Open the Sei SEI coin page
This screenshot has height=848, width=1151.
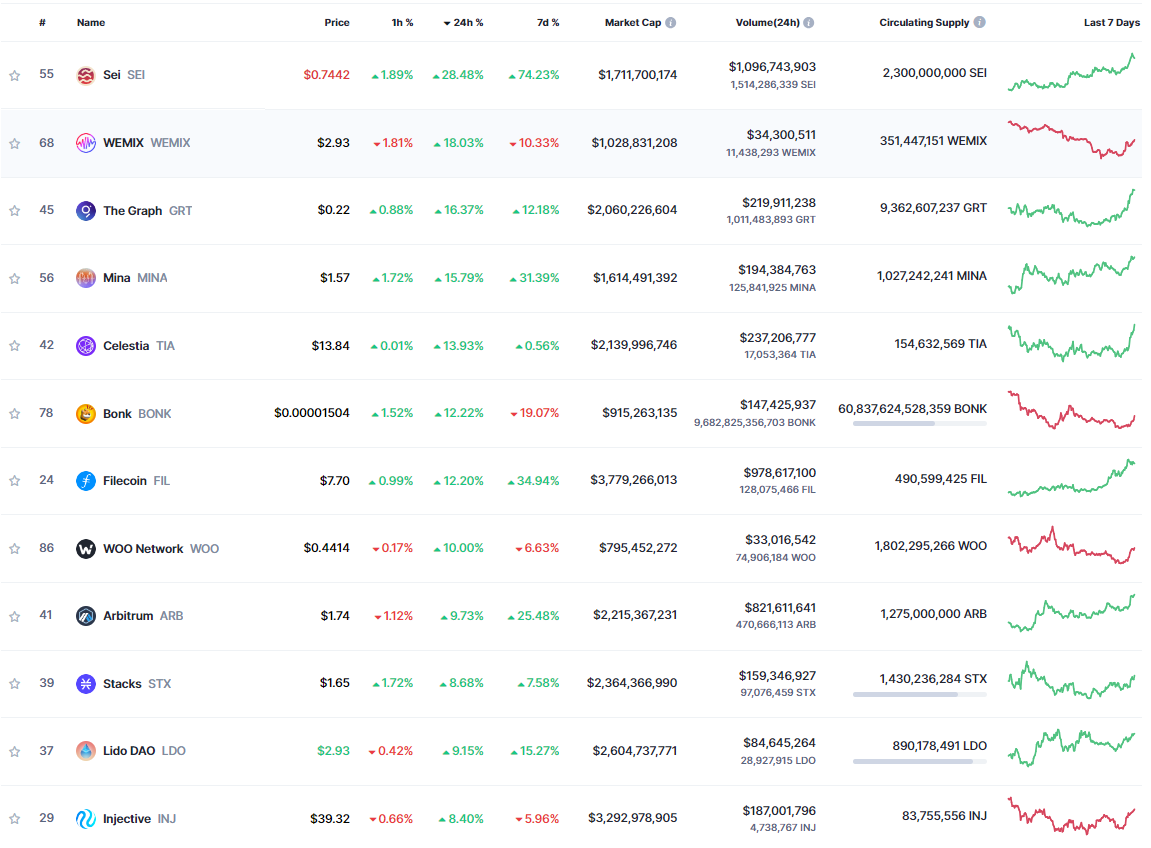pyautogui.click(x=124, y=75)
